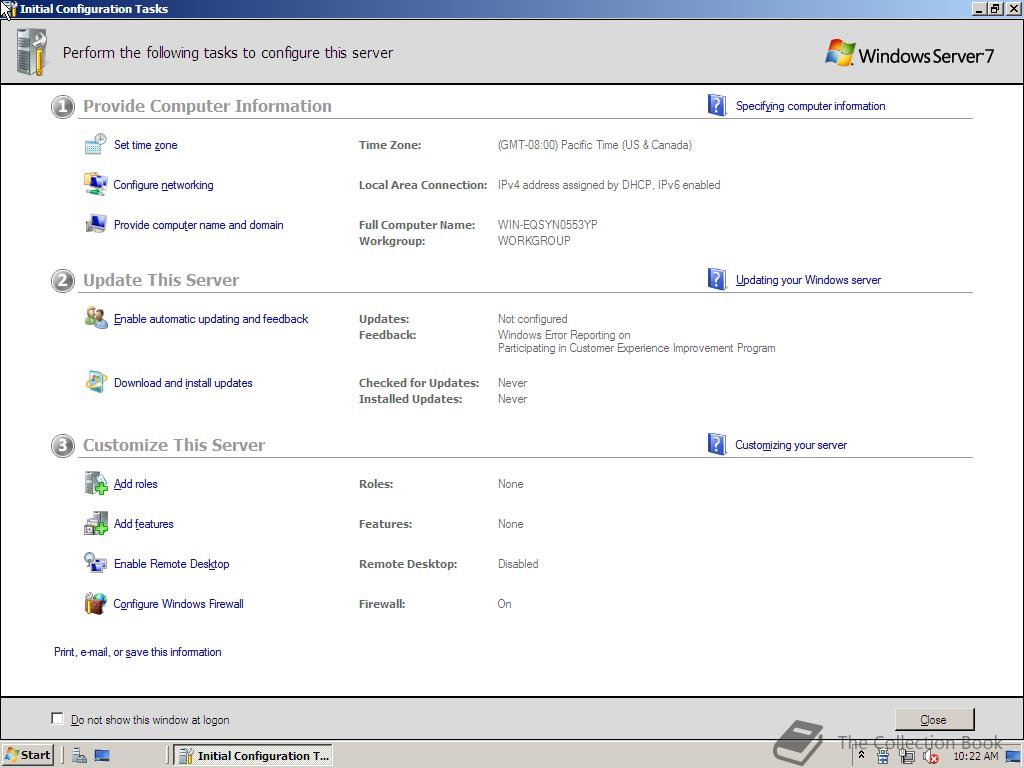Viewport: 1024px width, 768px height.
Task: Click the Set time zone clock icon
Action: [95, 144]
